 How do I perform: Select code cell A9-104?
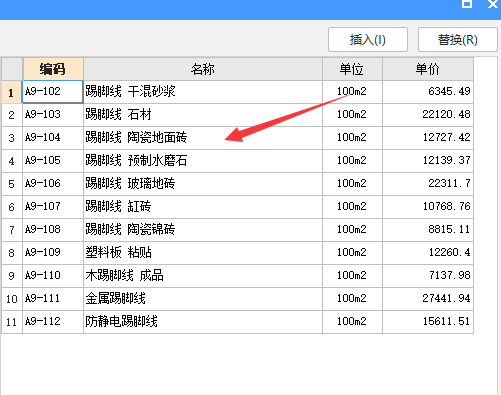coord(53,138)
